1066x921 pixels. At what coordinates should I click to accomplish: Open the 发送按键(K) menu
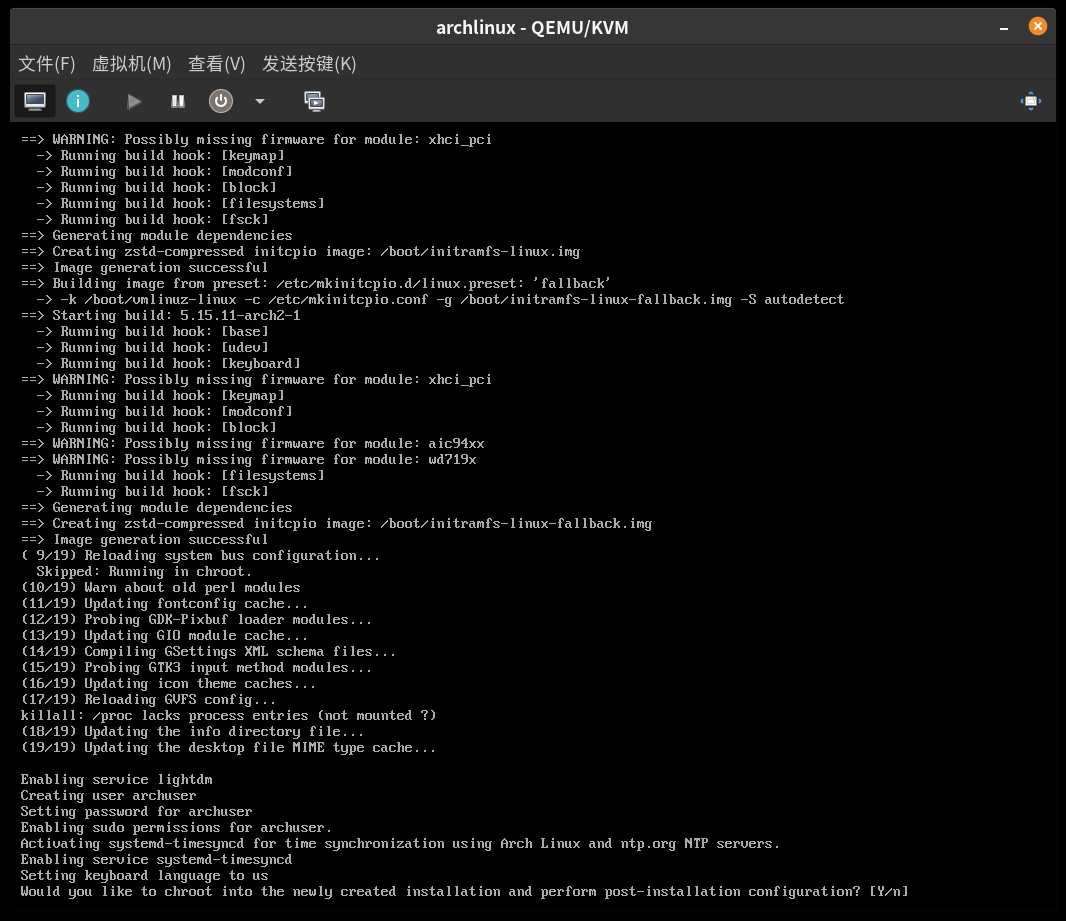tap(309, 64)
